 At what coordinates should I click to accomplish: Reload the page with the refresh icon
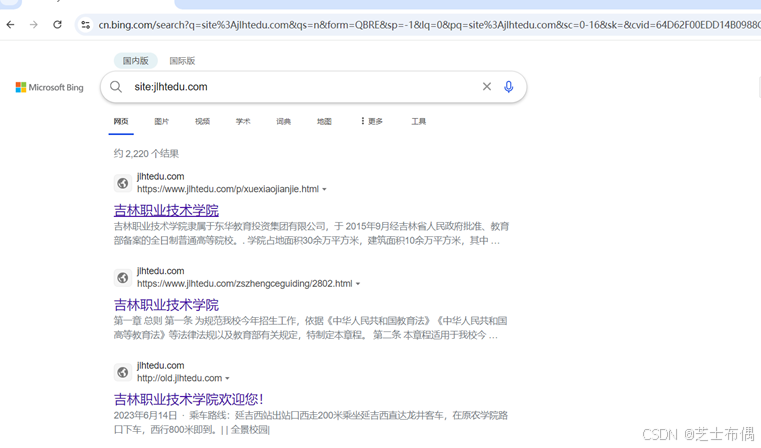pos(57,25)
